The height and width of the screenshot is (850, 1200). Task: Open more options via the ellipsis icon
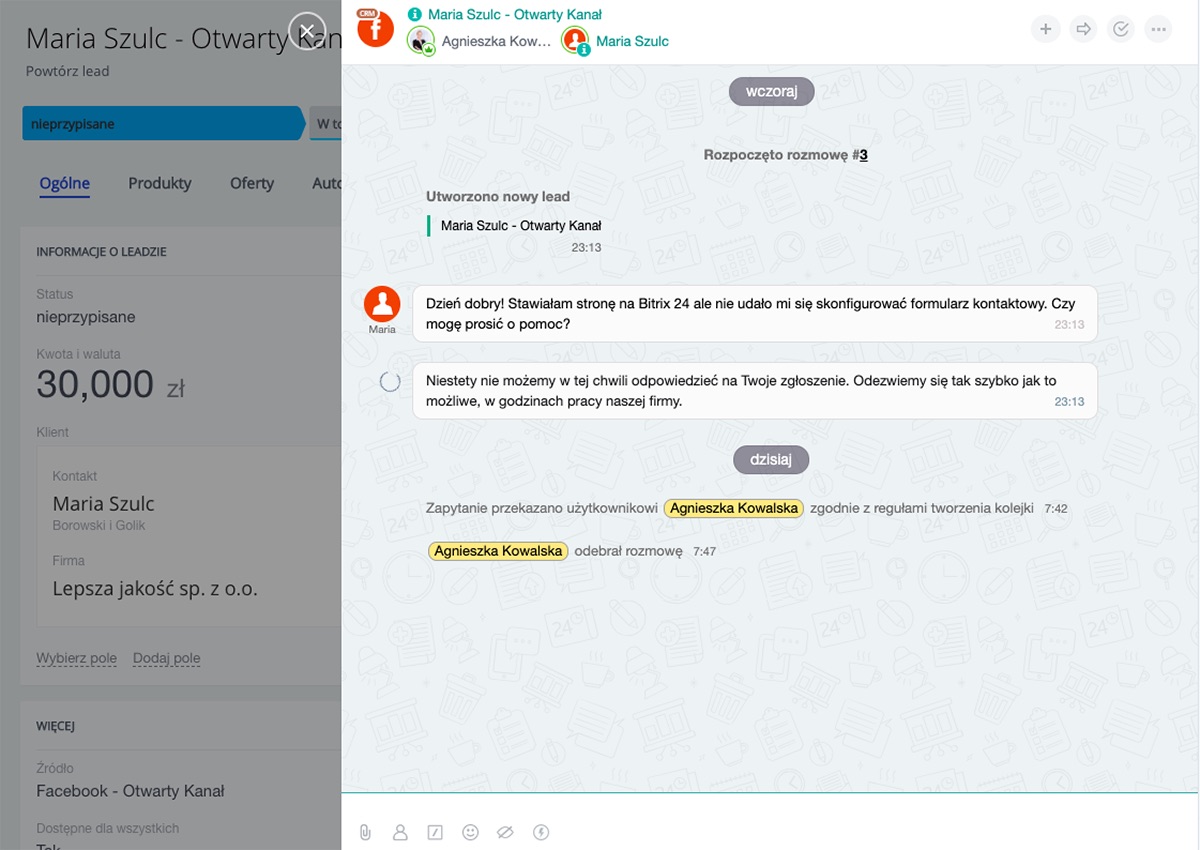[x=1158, y=29]
